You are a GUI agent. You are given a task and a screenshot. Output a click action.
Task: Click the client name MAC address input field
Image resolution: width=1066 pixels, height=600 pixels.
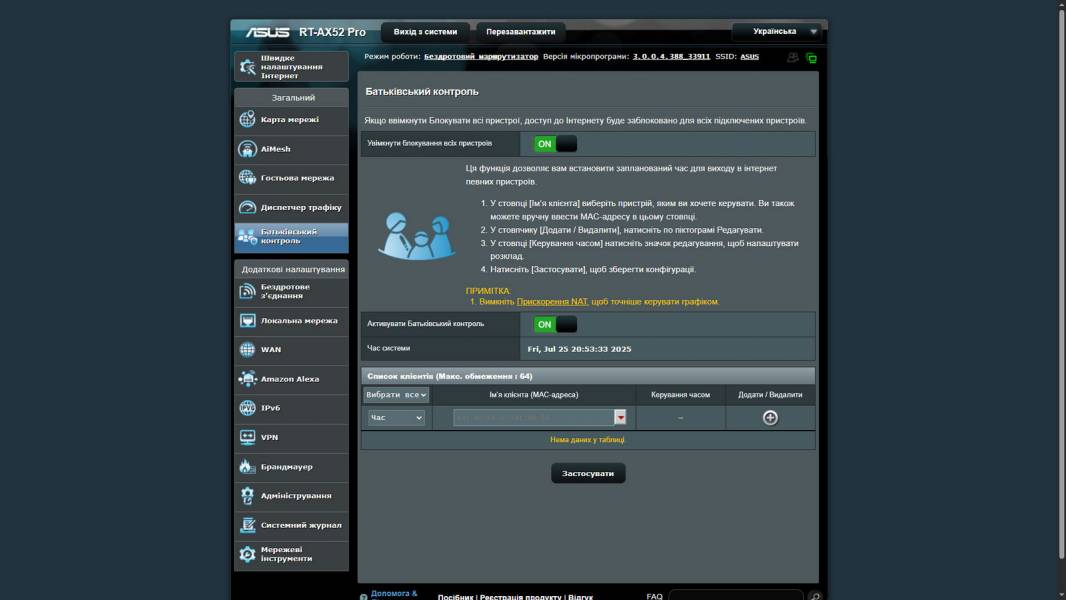click(x=533, y=418)
